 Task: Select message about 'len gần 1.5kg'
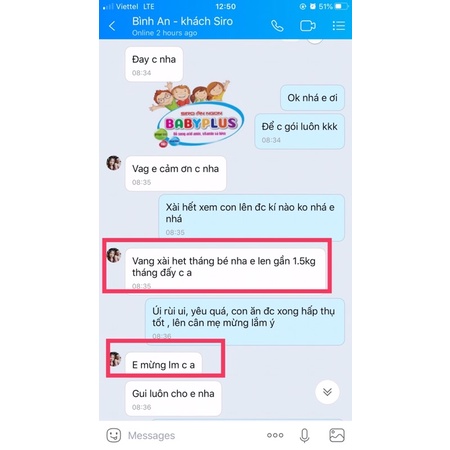point(225,269)
